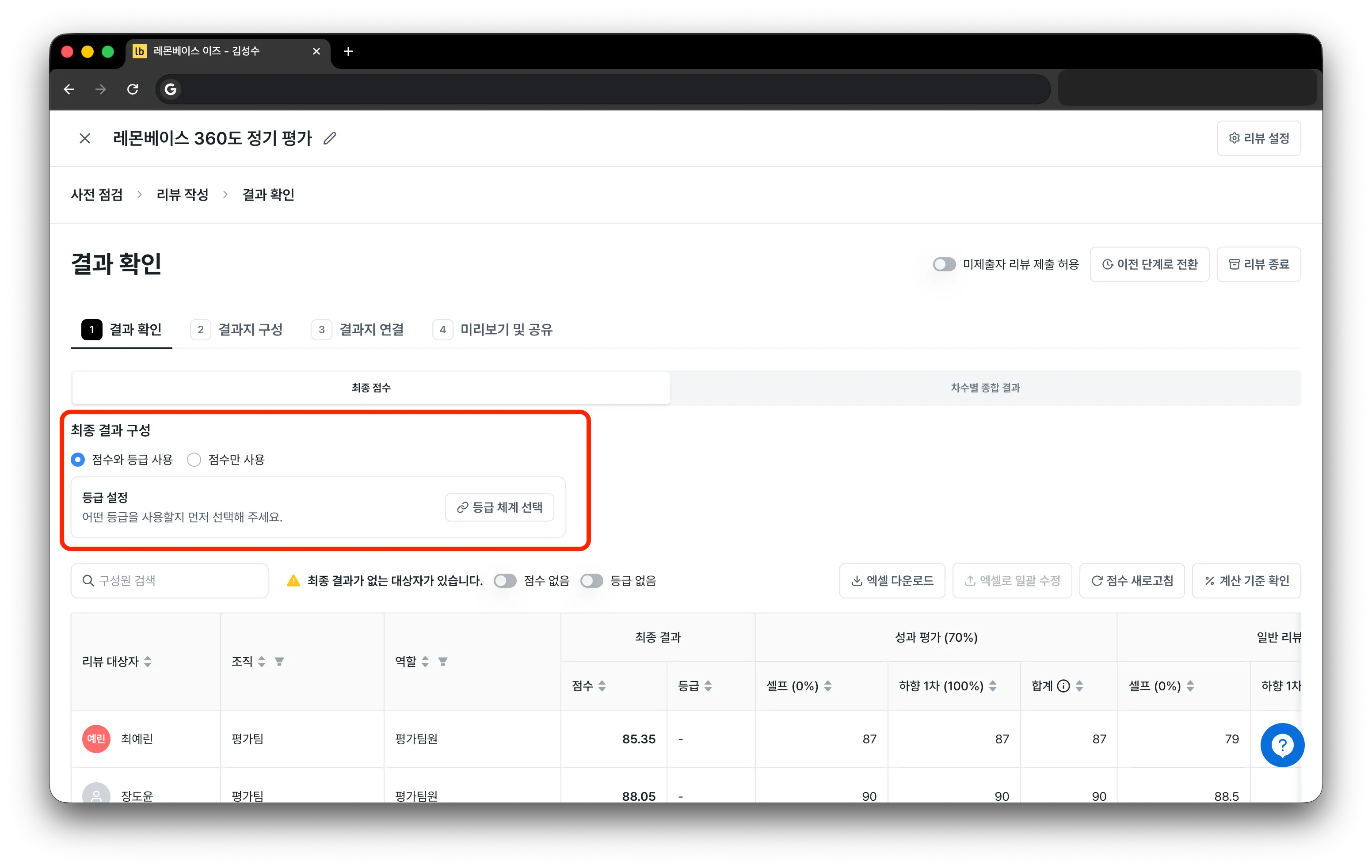Click the 엑셀 다운로드 button
The height and width of the screenshot is (868, 1372).
[892, 581]
